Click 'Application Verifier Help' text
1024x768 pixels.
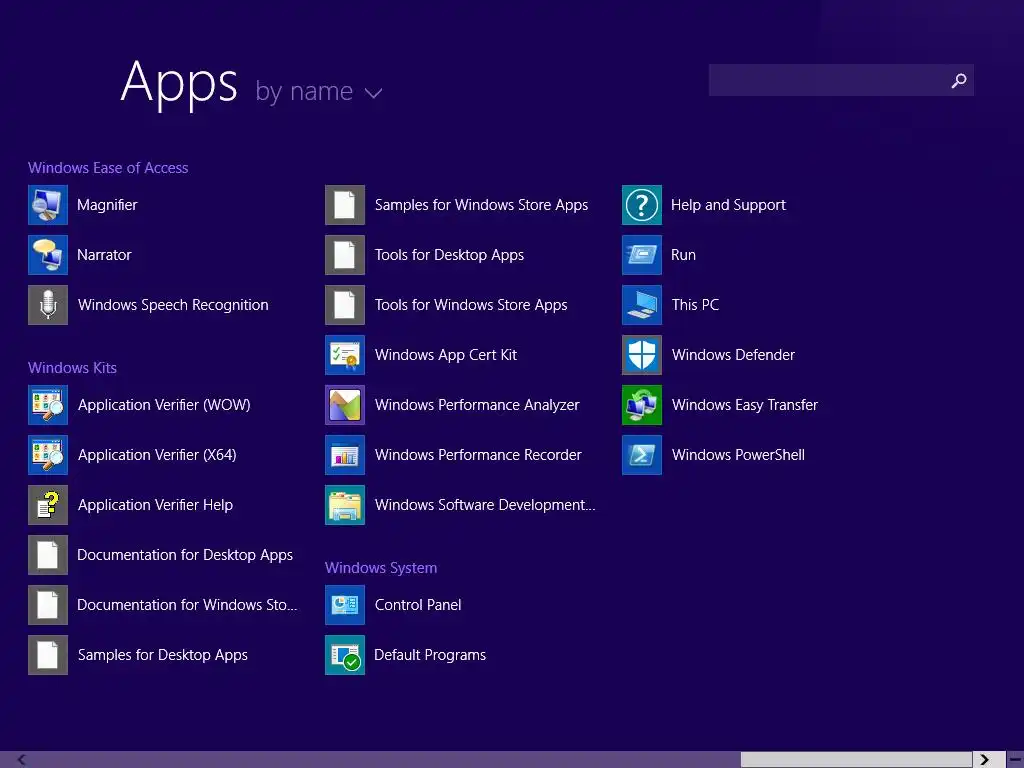click(x=155, y=505)
